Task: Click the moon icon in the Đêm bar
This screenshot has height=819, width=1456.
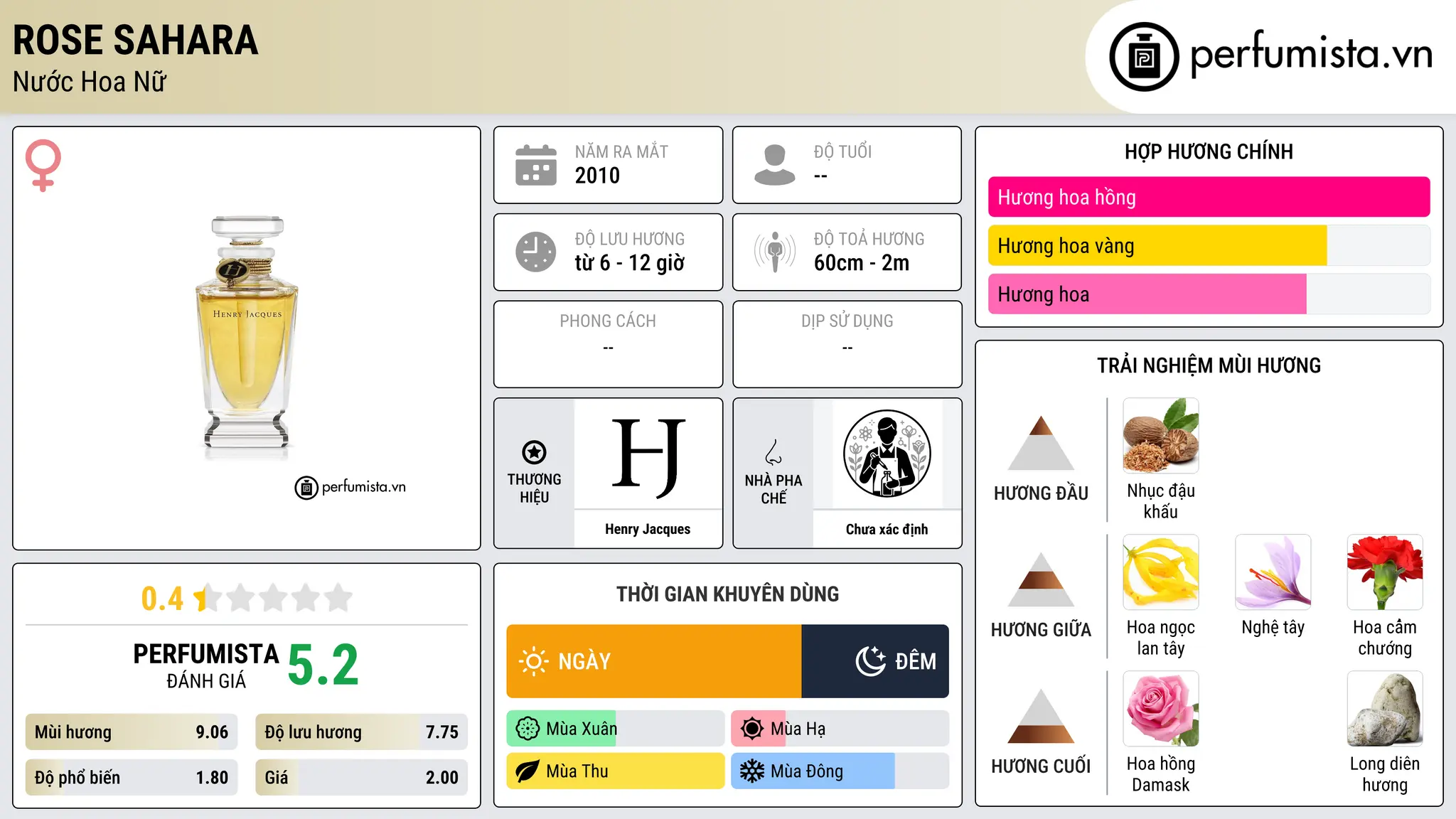Action: coord(871,661)
